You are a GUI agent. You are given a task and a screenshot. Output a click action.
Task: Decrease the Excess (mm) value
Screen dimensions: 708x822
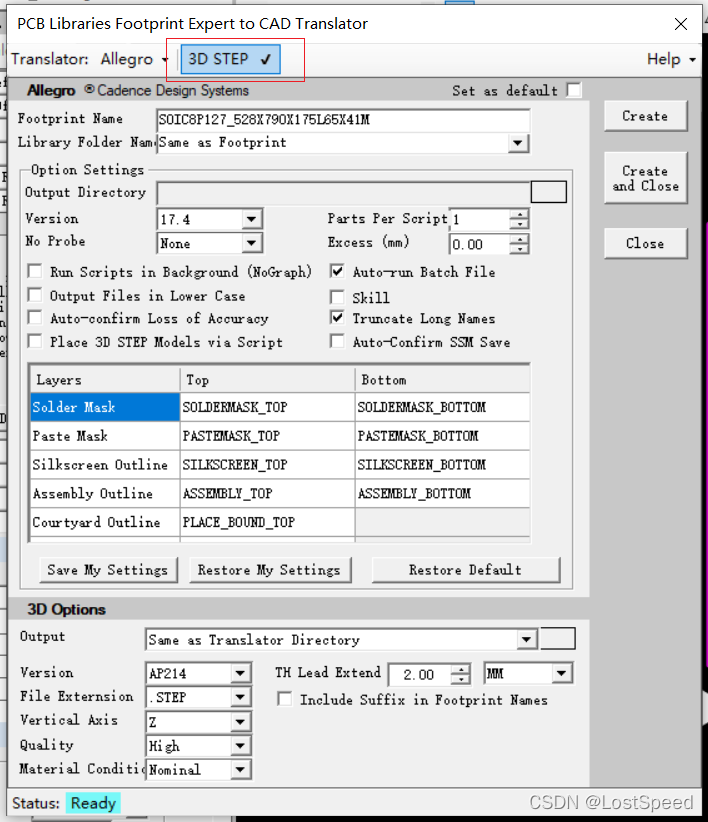coord(519,248)
